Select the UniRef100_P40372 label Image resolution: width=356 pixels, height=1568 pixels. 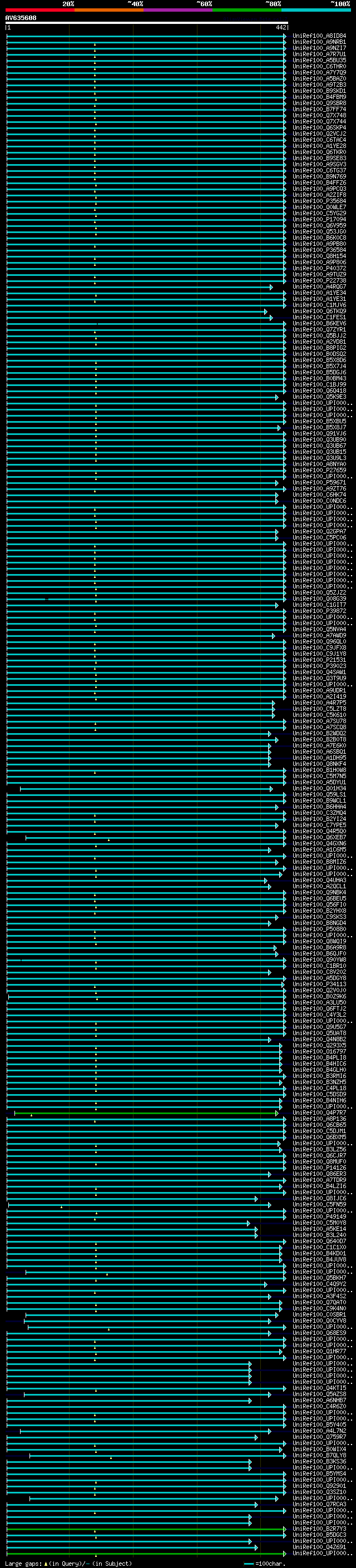point(319,269)
